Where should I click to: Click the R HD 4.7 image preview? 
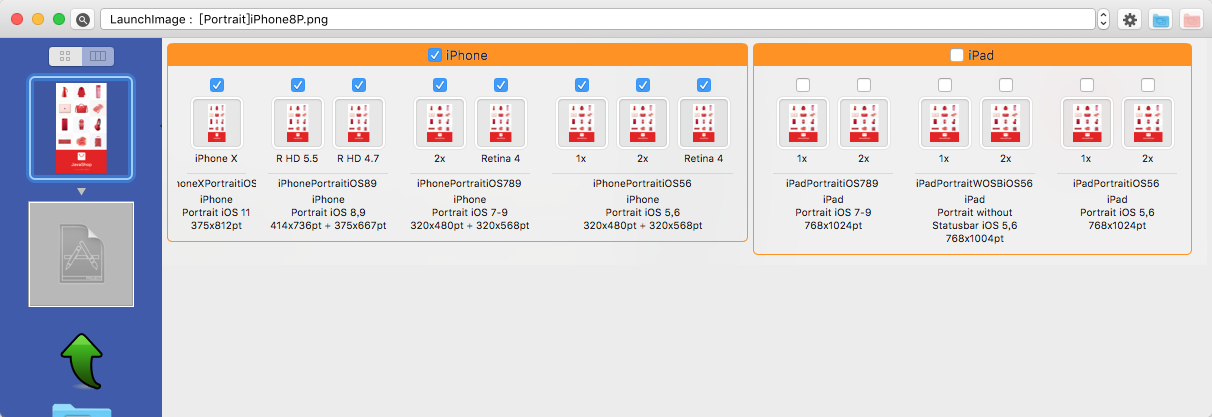point(359,122)
